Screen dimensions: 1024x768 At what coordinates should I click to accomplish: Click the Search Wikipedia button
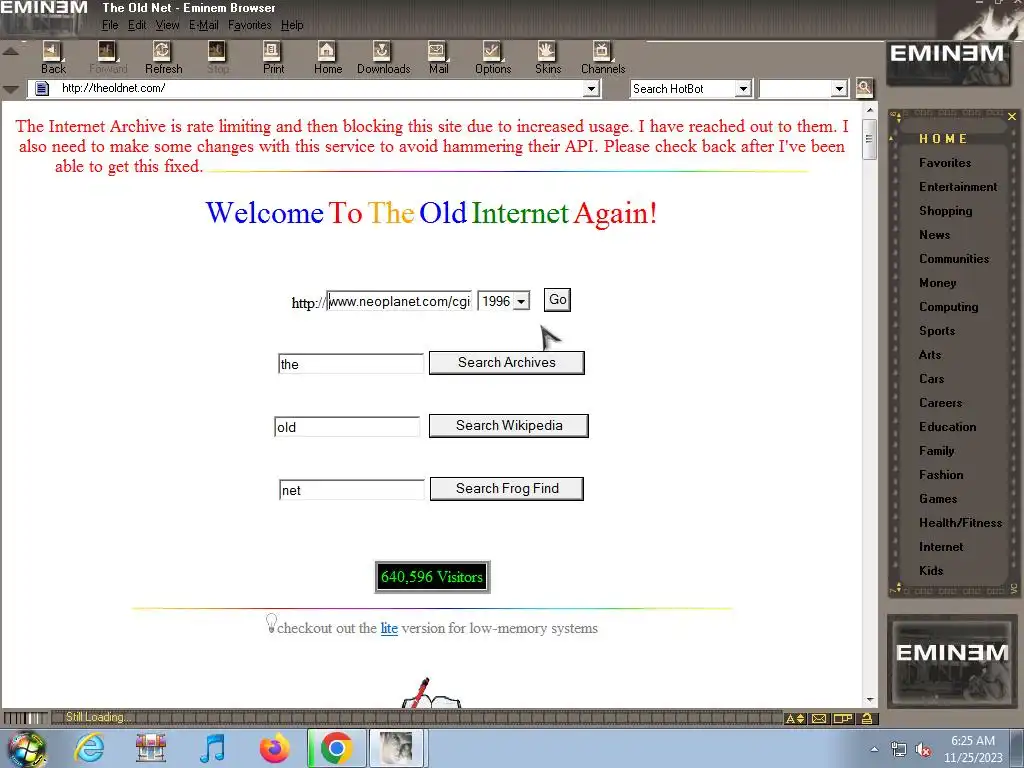(x=509, y=425)
